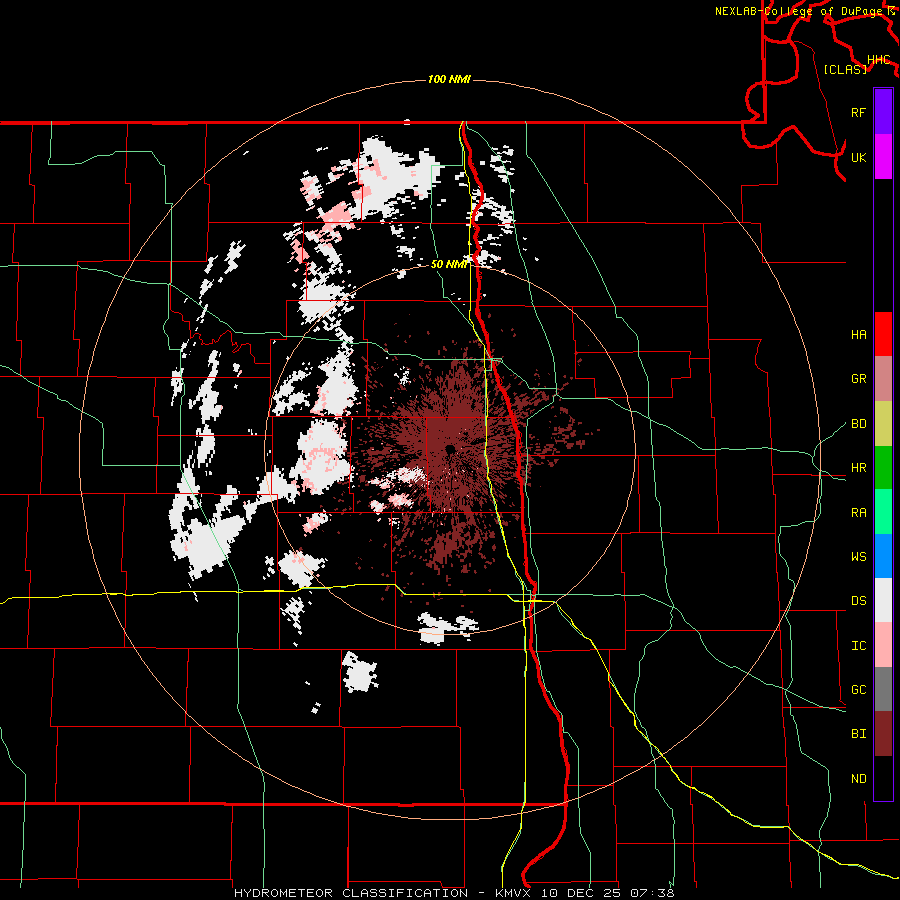Click the "HA" legend label

click(x=858, y=335)
